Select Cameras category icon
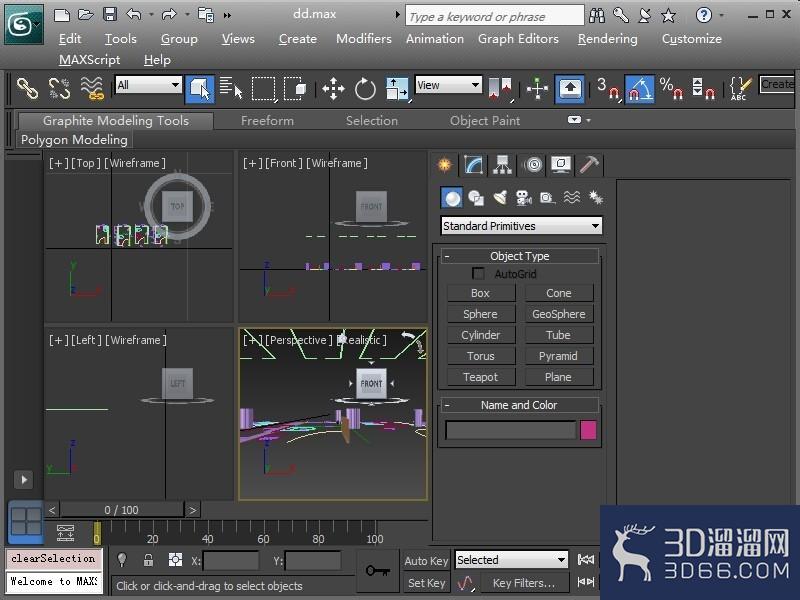This screenshot has width=800, height=600. tap(523, 198)
